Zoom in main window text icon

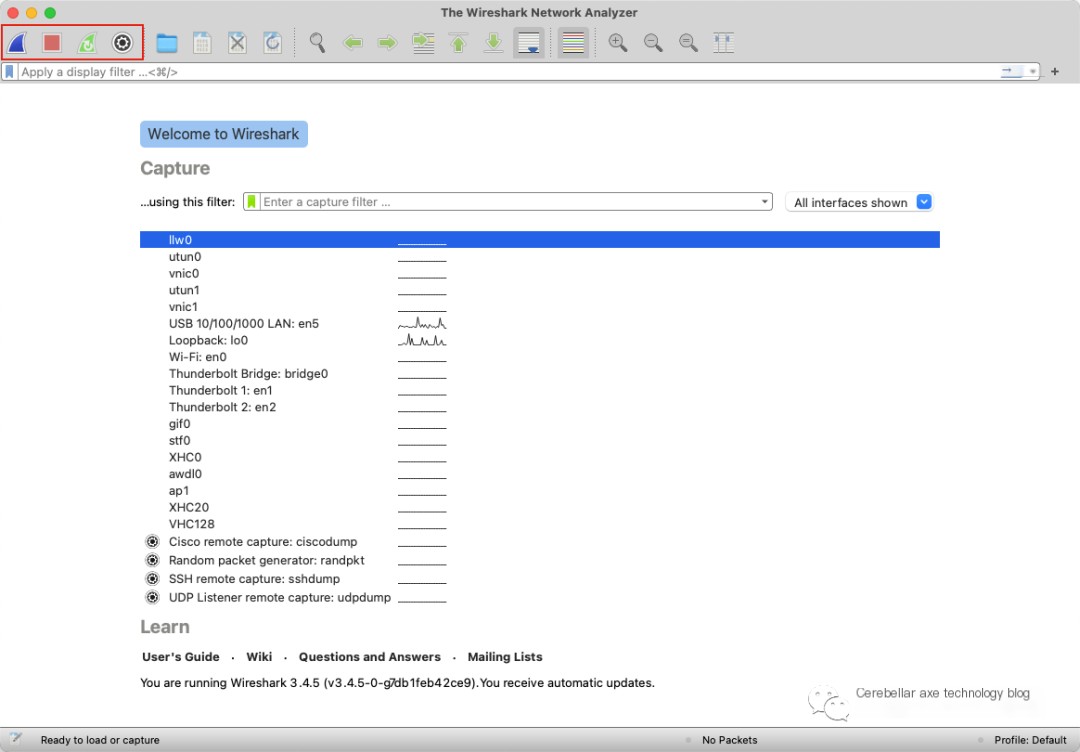coord(618,43)
